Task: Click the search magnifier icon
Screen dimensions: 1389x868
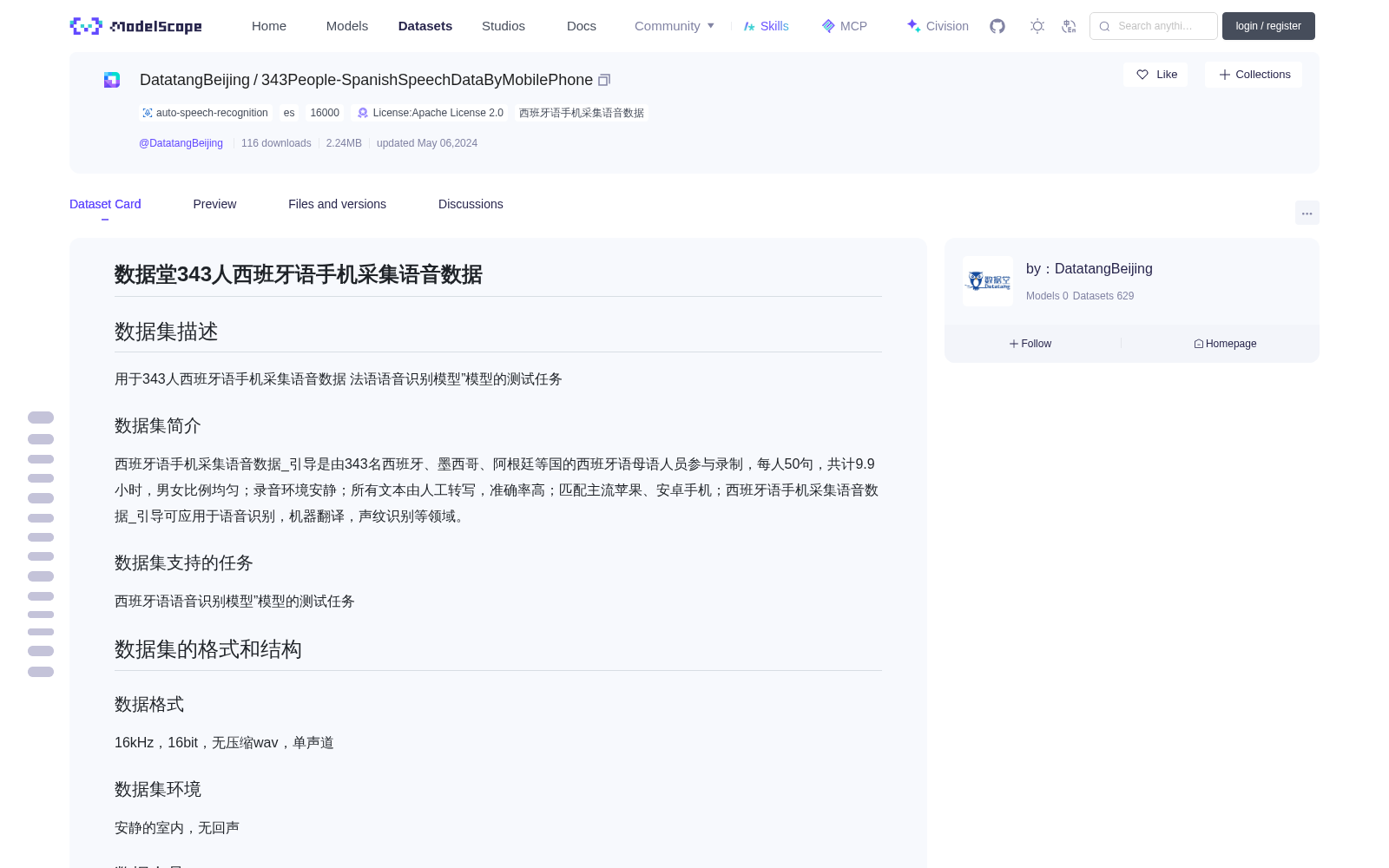Action: (1104, 26)
